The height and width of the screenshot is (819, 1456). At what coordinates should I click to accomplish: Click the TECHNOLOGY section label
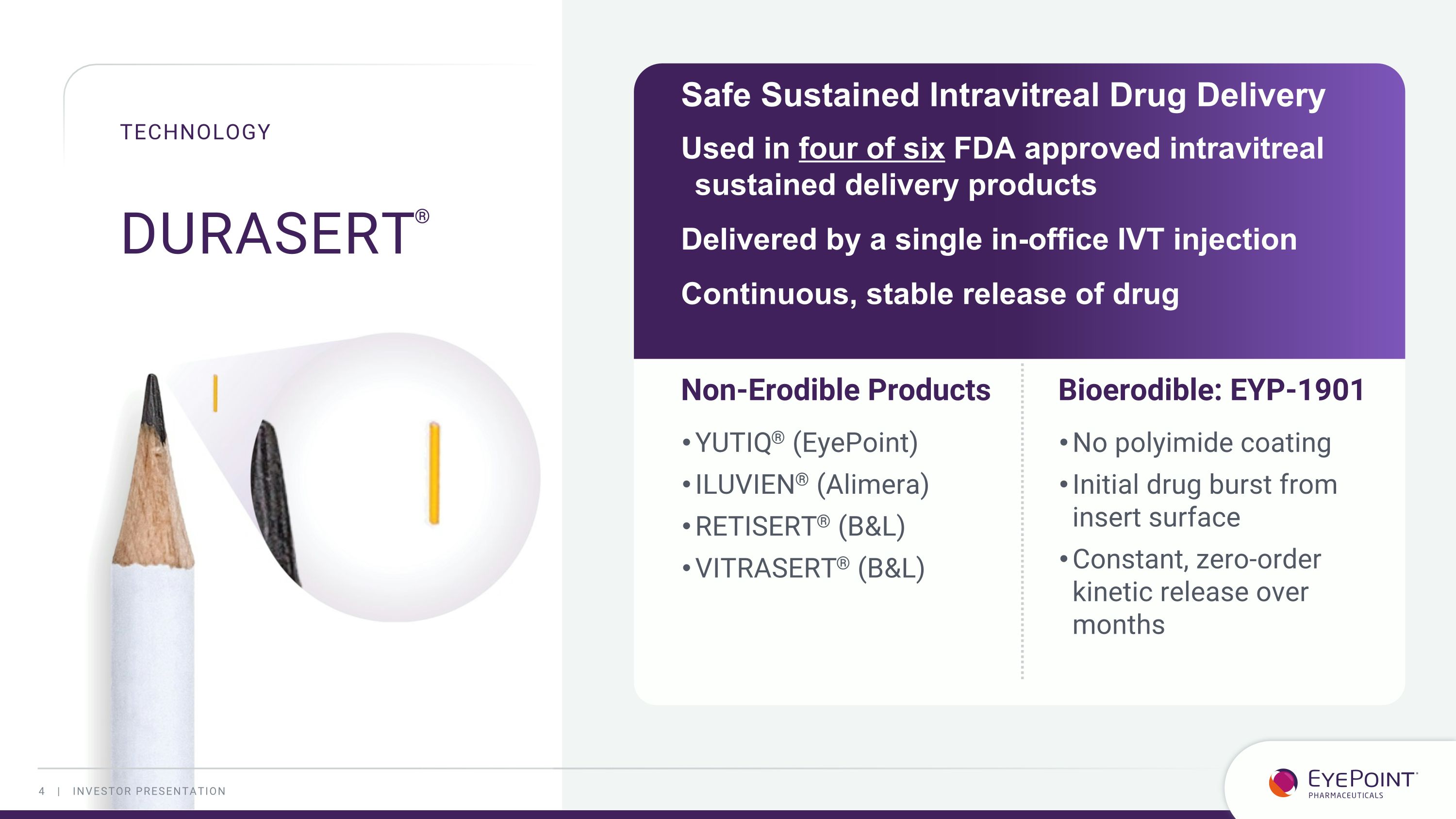[x=196, y=132]
